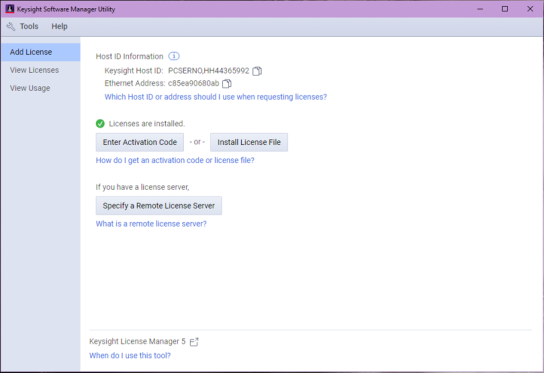Click the Keysight app logo in title bar
The height and width of the screenshot is (373, 544).
pos(10,9)
